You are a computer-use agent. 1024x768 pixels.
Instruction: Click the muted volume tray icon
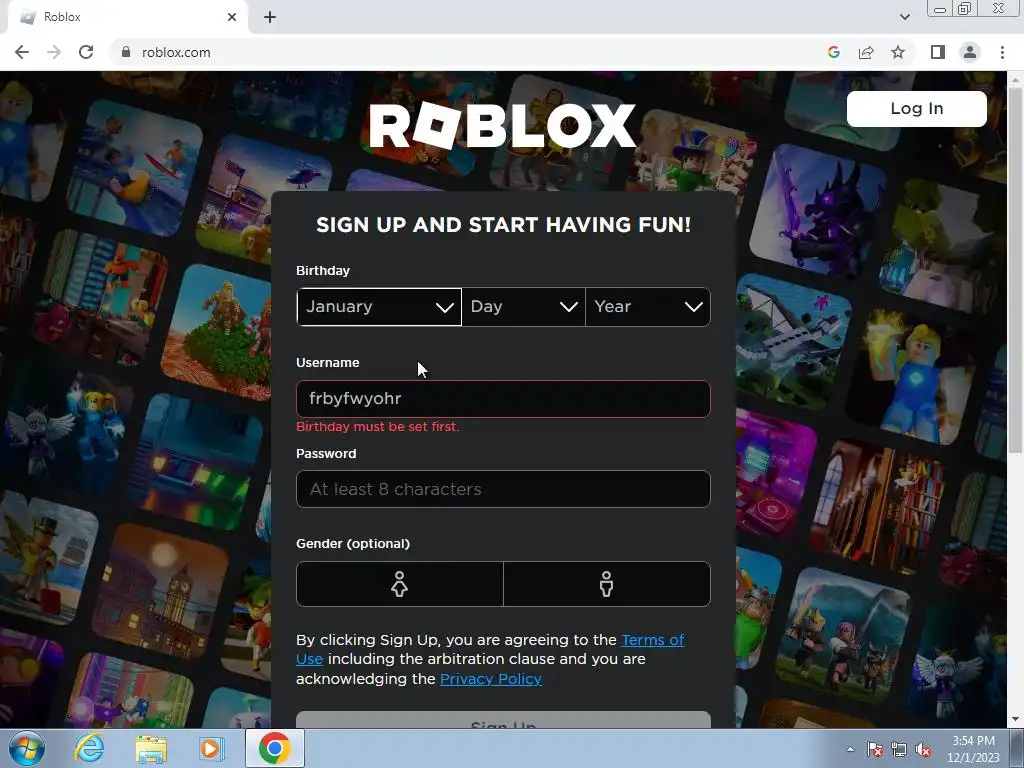(x=923, y=750)
